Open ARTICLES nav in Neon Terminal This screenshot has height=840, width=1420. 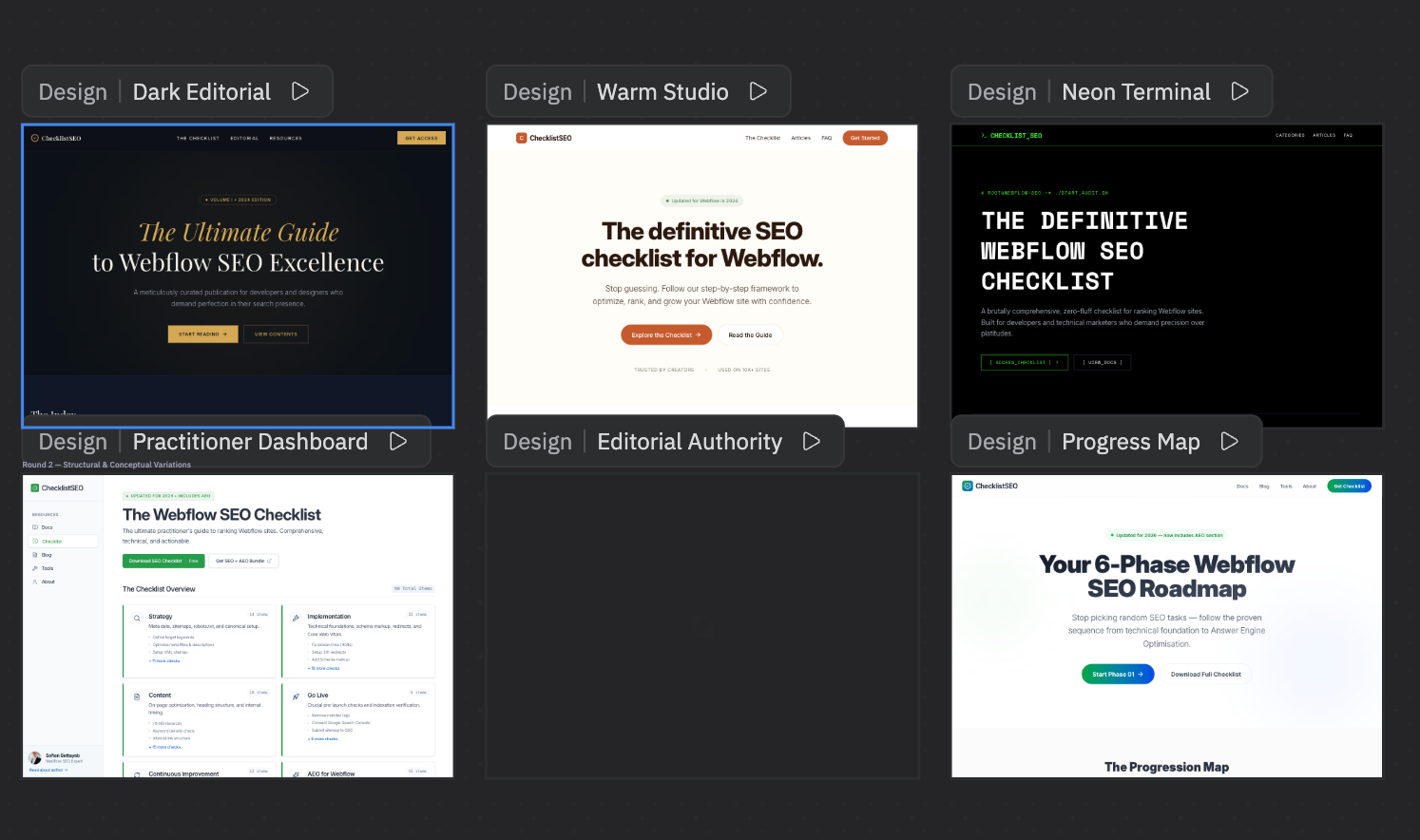(x=1324, y=135)
